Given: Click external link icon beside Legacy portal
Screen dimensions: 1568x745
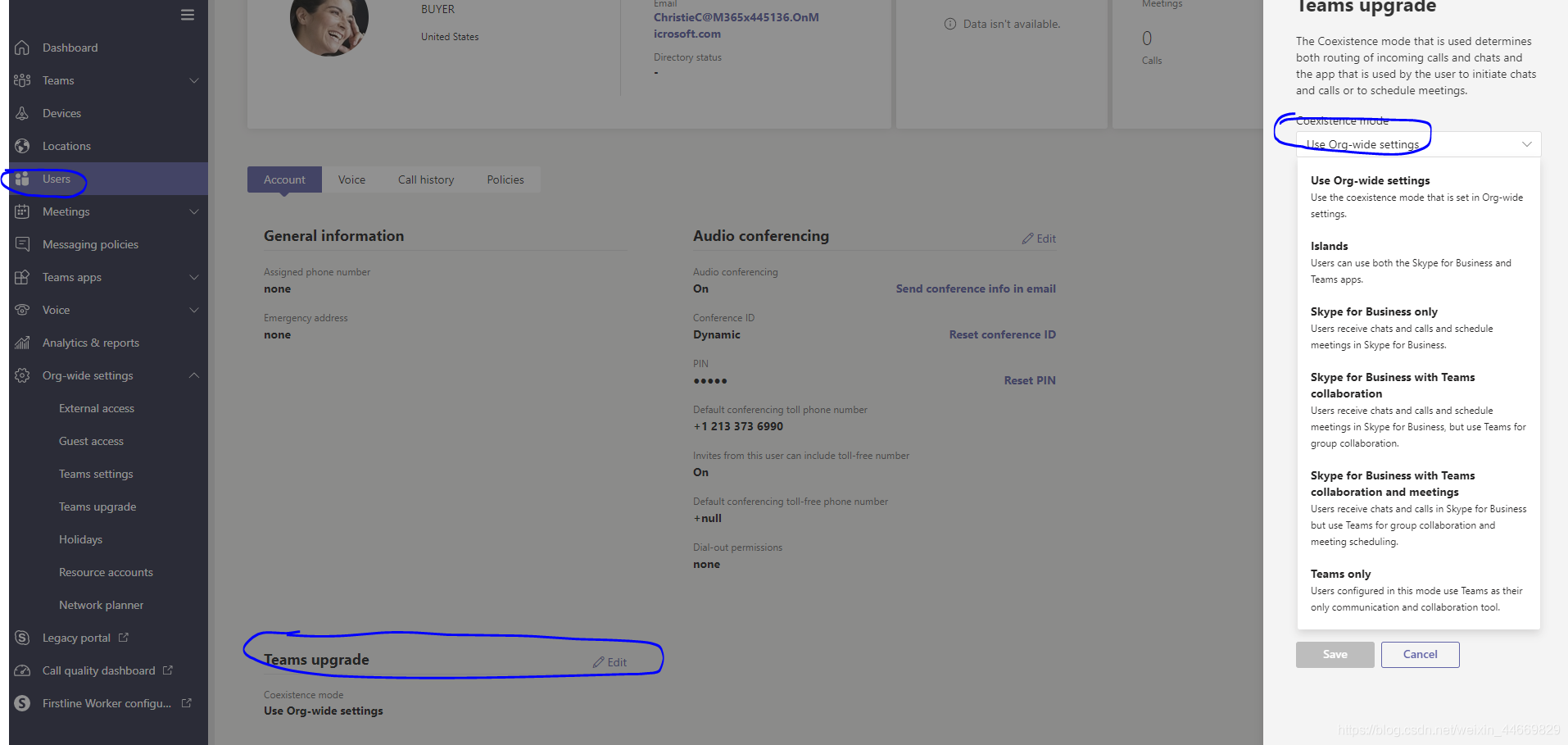Looking at the screenshot, I should pos(124,637).
